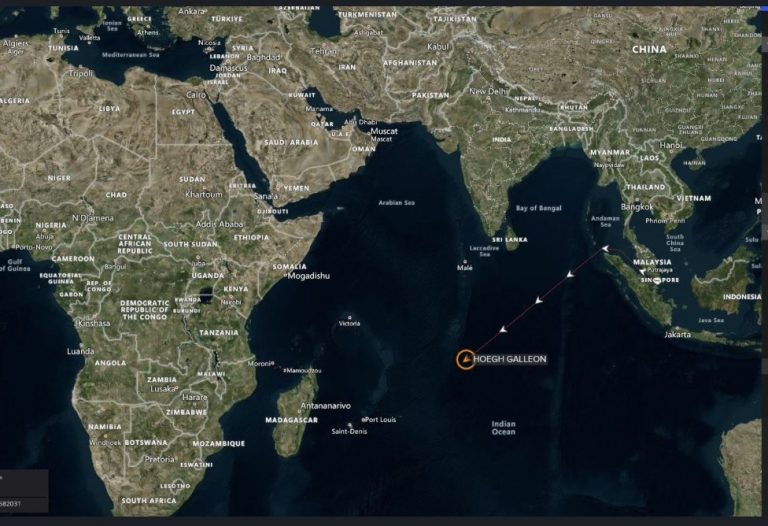Click the Pretoria city label
Image resolution: width=768 pixels, height=526 pixels.
(x=159, y=459)
